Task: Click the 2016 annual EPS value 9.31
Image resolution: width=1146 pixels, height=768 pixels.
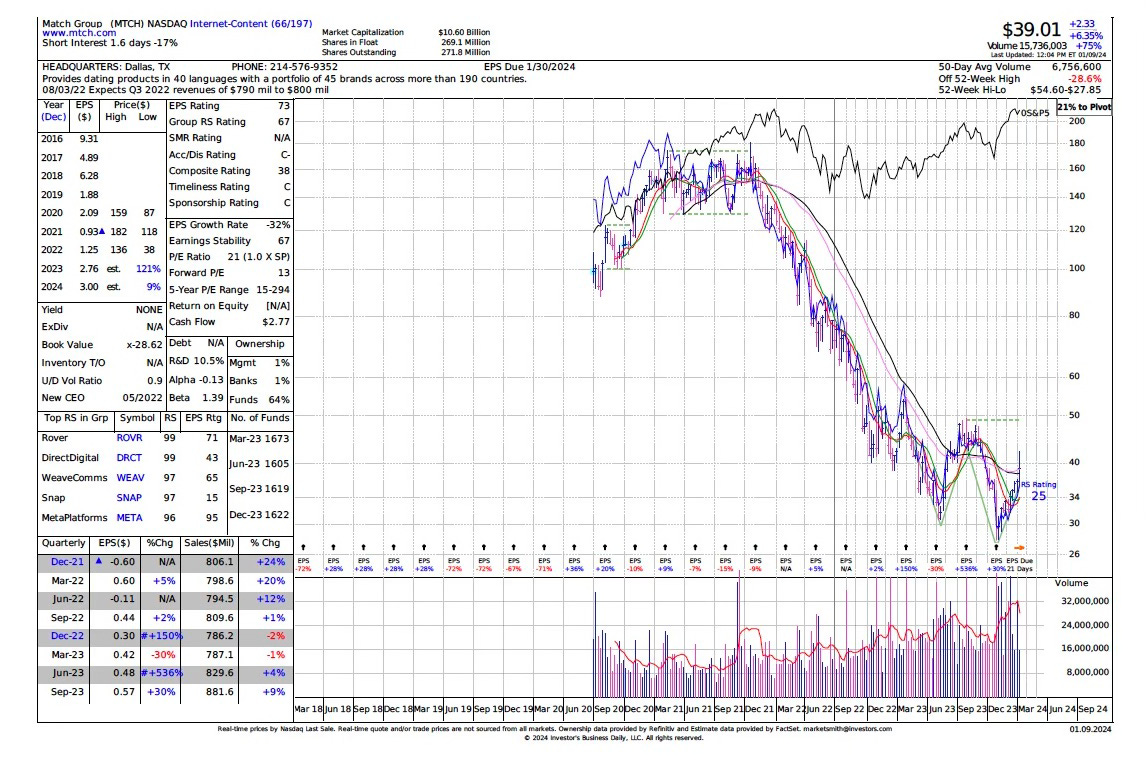Action: (x=88, y=138)
